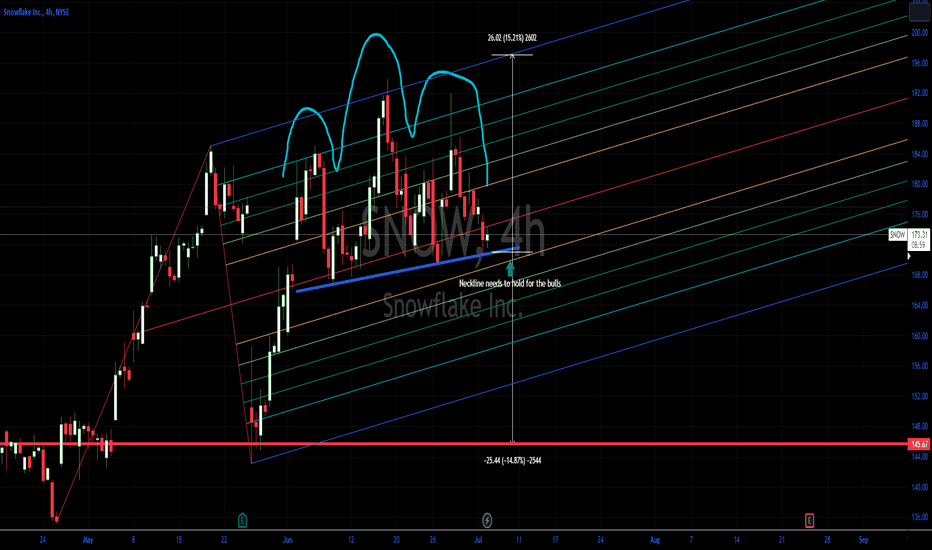Click the 152.00 price axis label
The height and width of the screenshot is (550, 932).
tap(919, 396)
